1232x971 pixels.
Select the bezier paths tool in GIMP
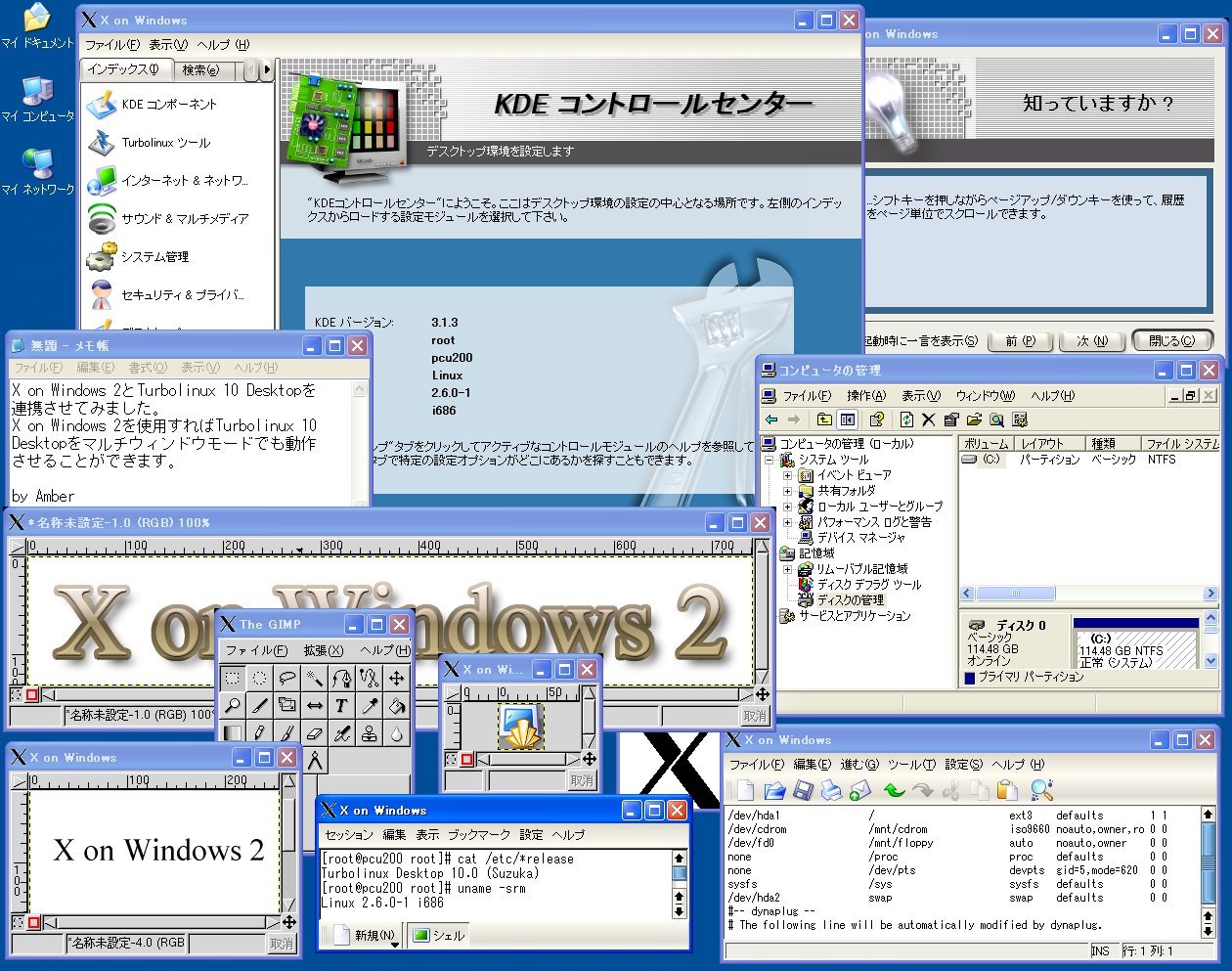(x=341, y=677)
